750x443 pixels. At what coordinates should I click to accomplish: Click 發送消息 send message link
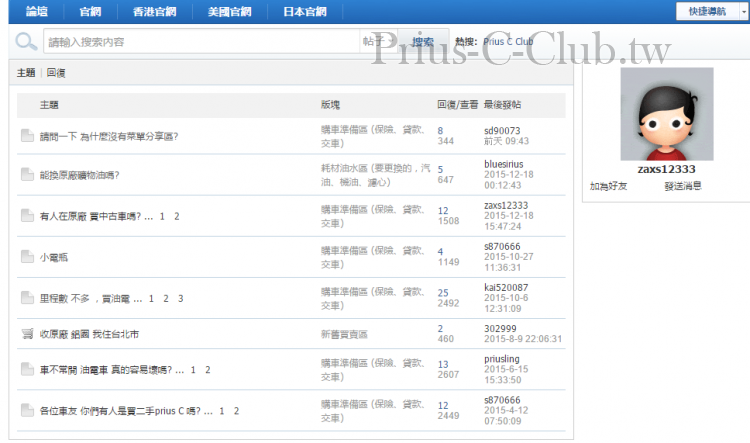[683, 186]
